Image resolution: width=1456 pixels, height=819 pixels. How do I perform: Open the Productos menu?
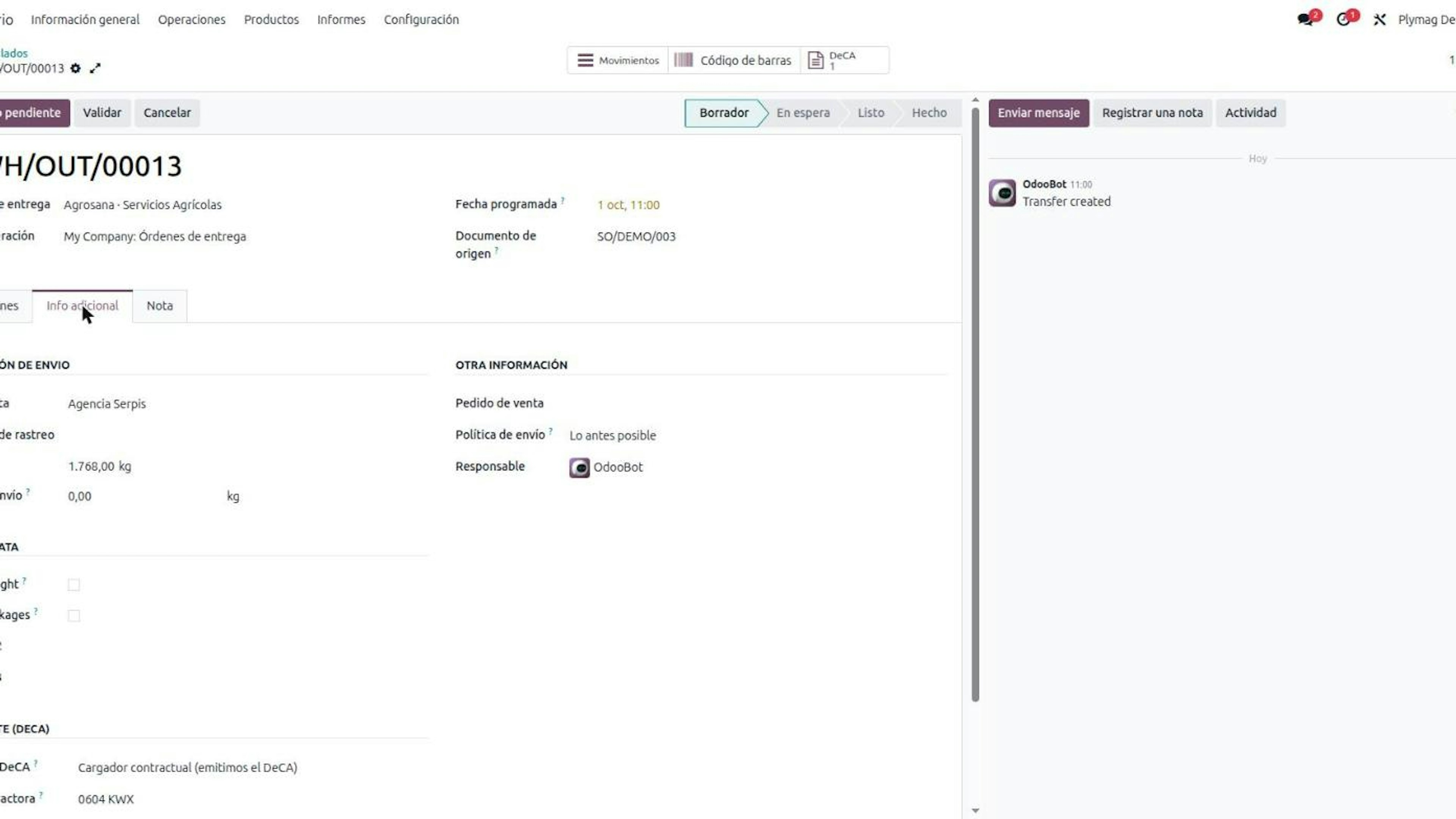(x=271, y=20)
